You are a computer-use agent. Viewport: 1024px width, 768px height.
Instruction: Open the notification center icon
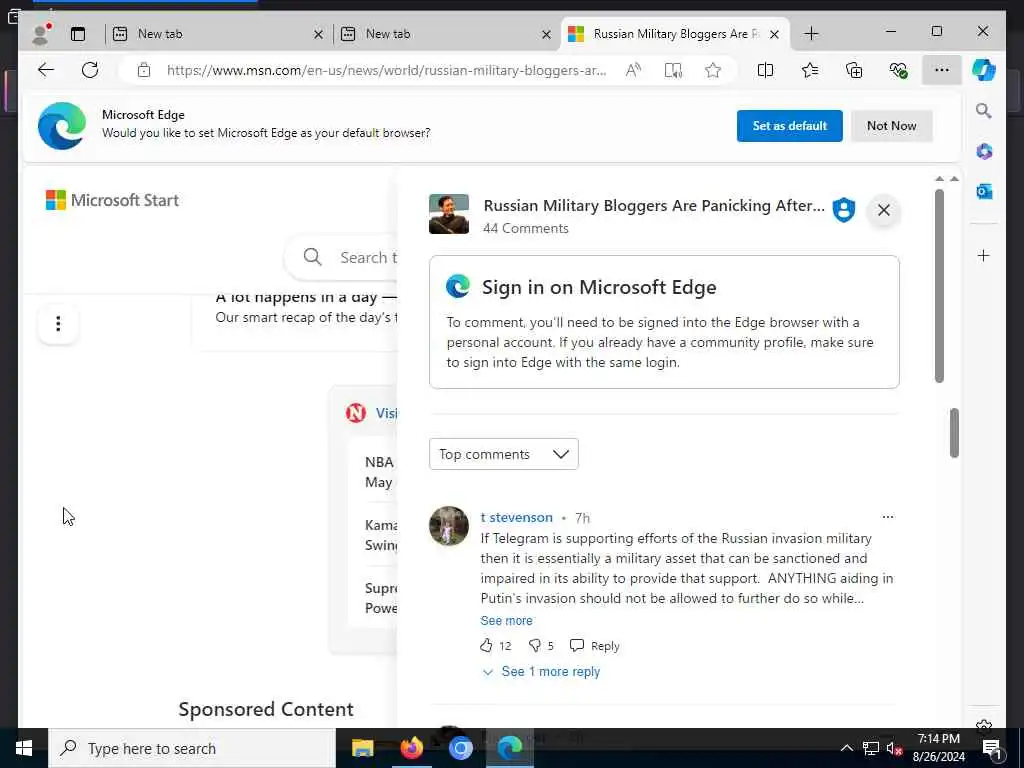(992, 748)
